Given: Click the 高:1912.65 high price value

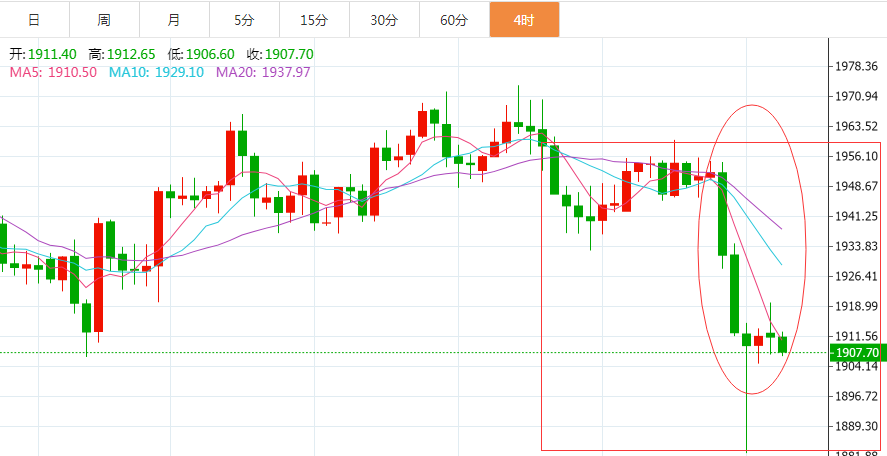Looking at the screenshot, I should 122,55.
